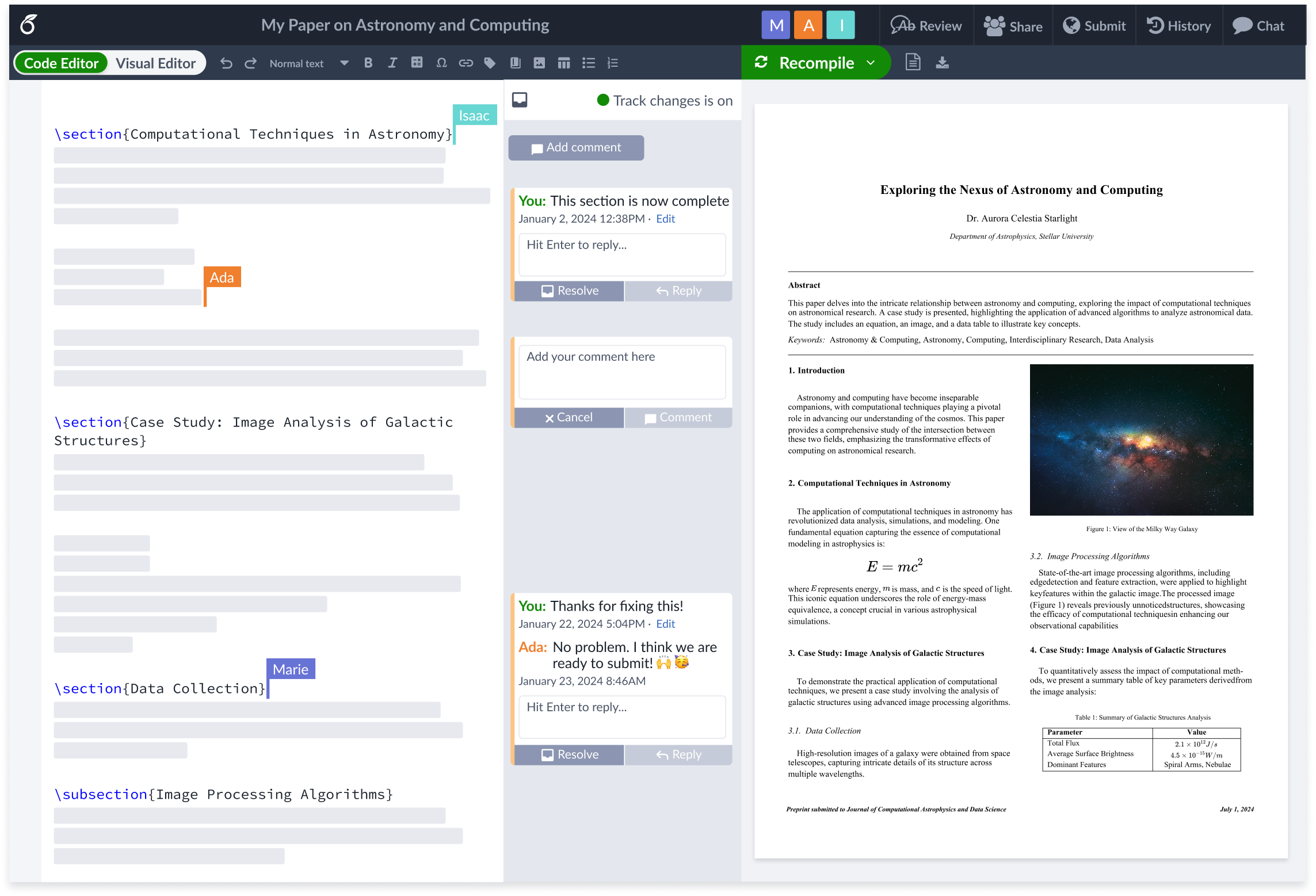The image size is (1316, 896).
Task: Insert a figure image
Action: 540,63
